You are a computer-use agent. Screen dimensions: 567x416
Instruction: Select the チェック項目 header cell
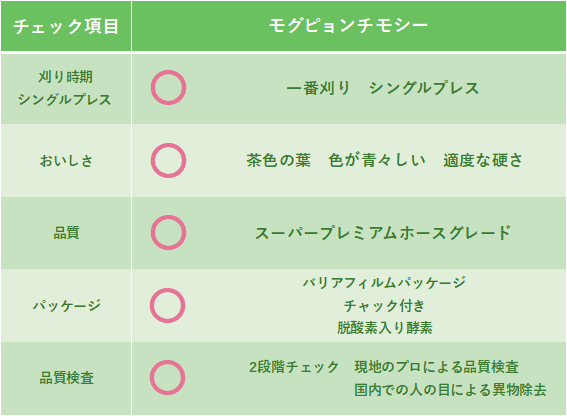click(66, 26)
